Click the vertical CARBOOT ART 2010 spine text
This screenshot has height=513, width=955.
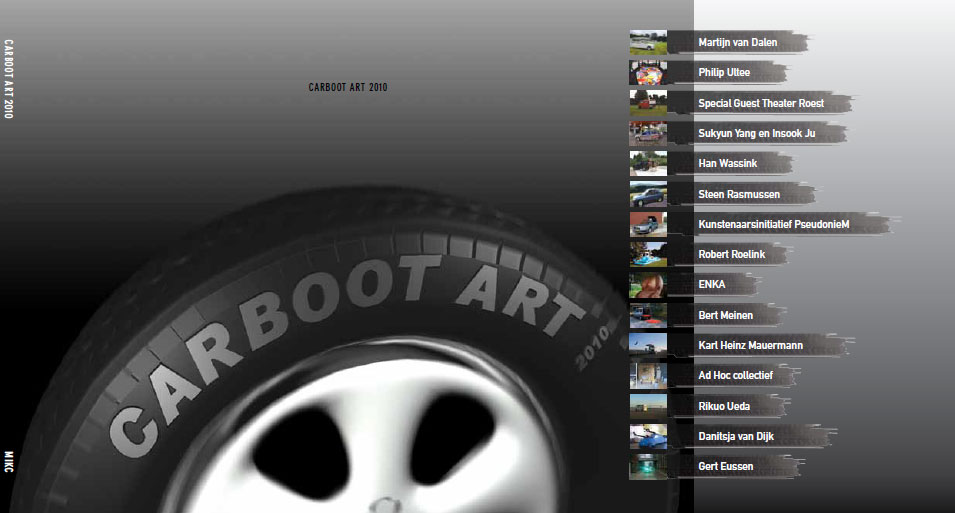coord(9,80)
